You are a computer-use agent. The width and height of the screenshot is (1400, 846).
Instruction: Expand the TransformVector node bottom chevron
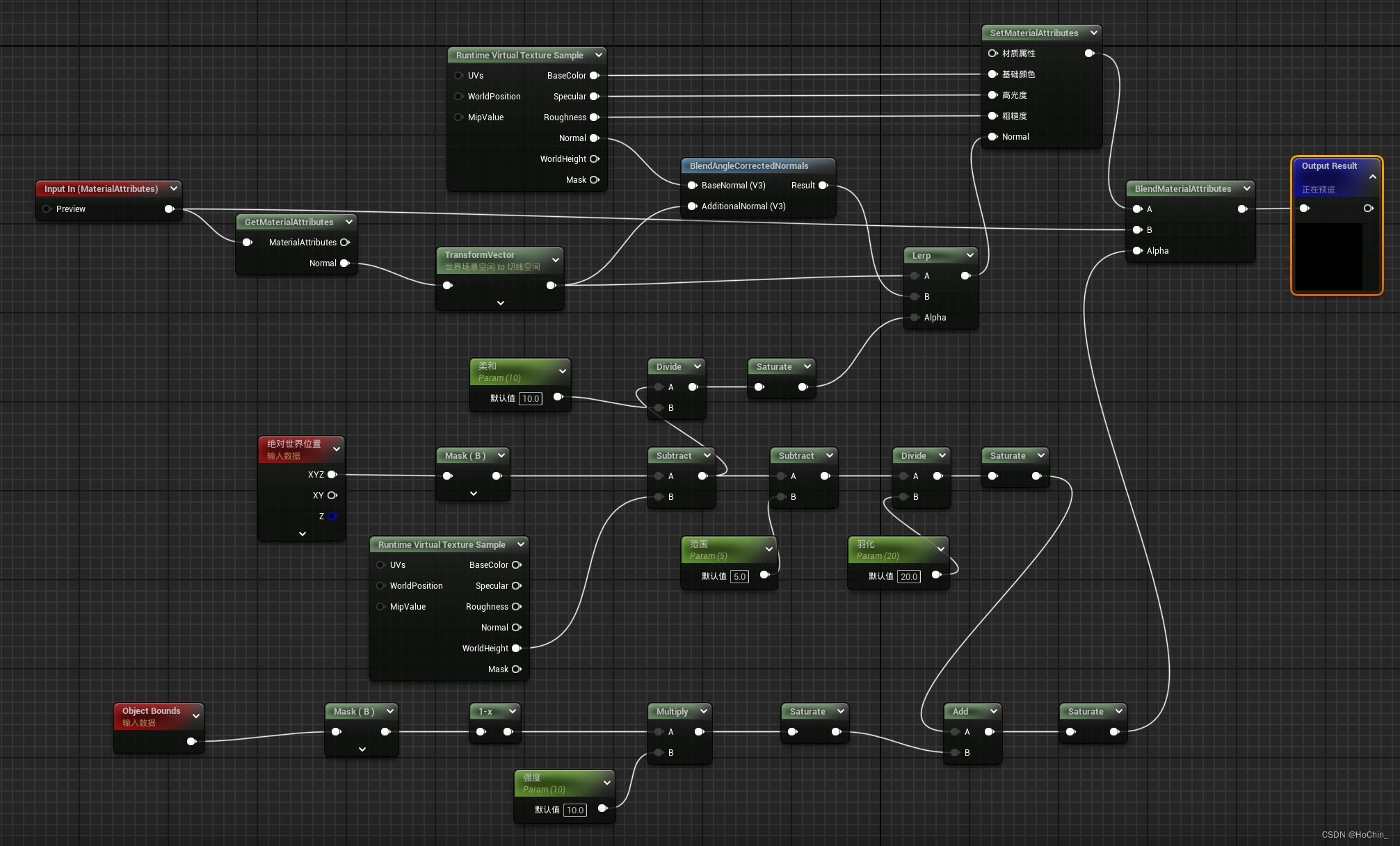pos(501,303)
